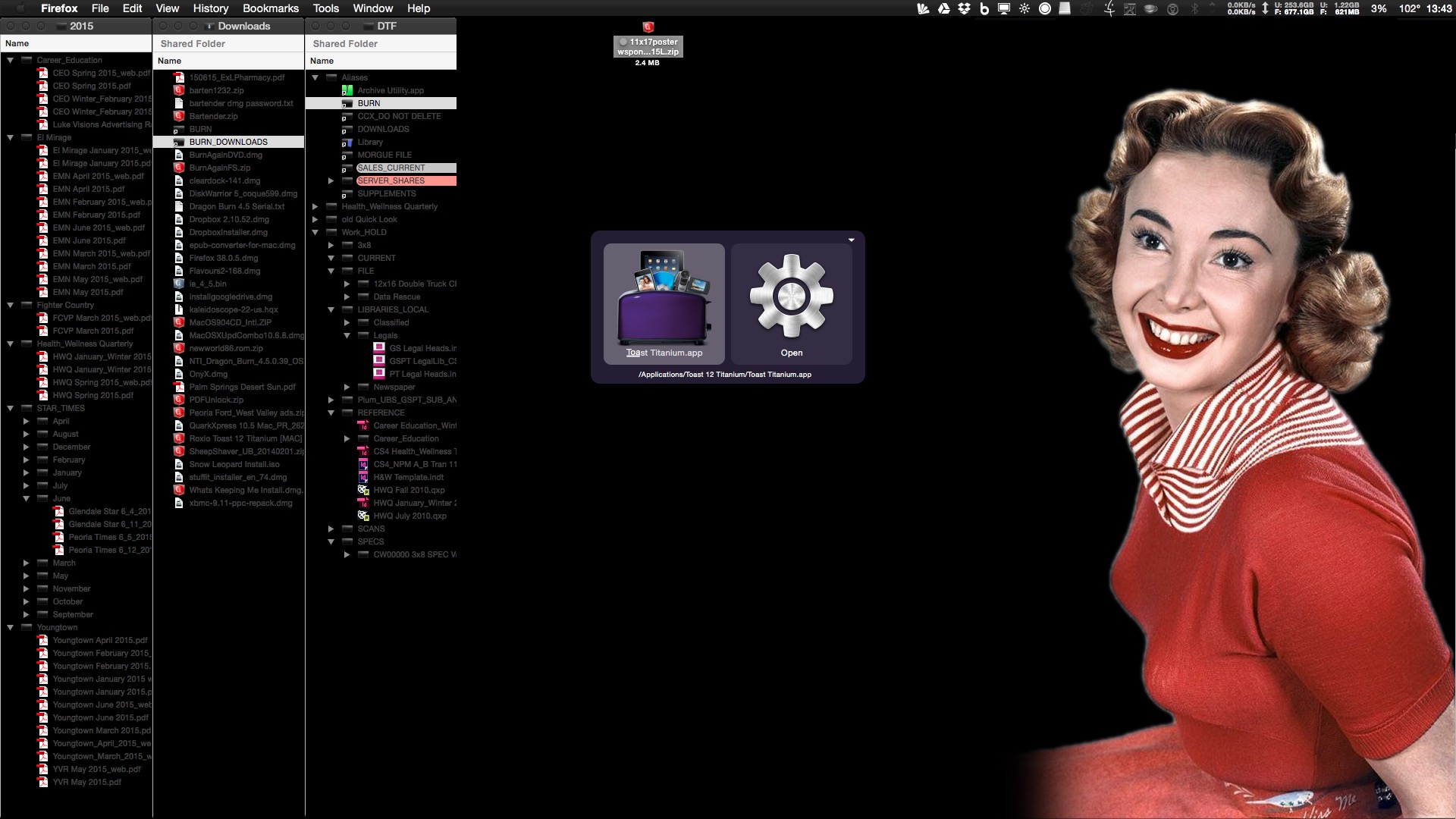
Task: Click the Toast Titanium toaster icon
Action: pyautogui.click(x=664, y=300)
